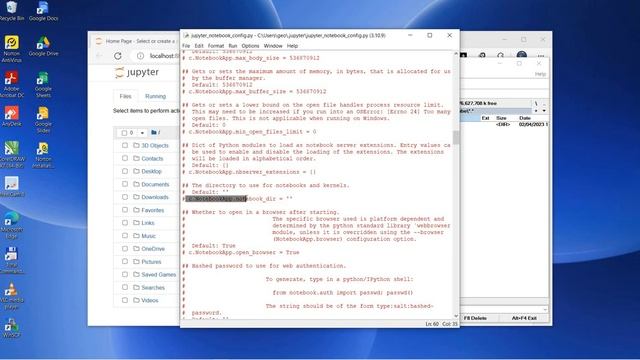Select the Adobe Acrobat DC desktop icon
The width and height of the screenshot is (640, 360).
pos(11,84)
